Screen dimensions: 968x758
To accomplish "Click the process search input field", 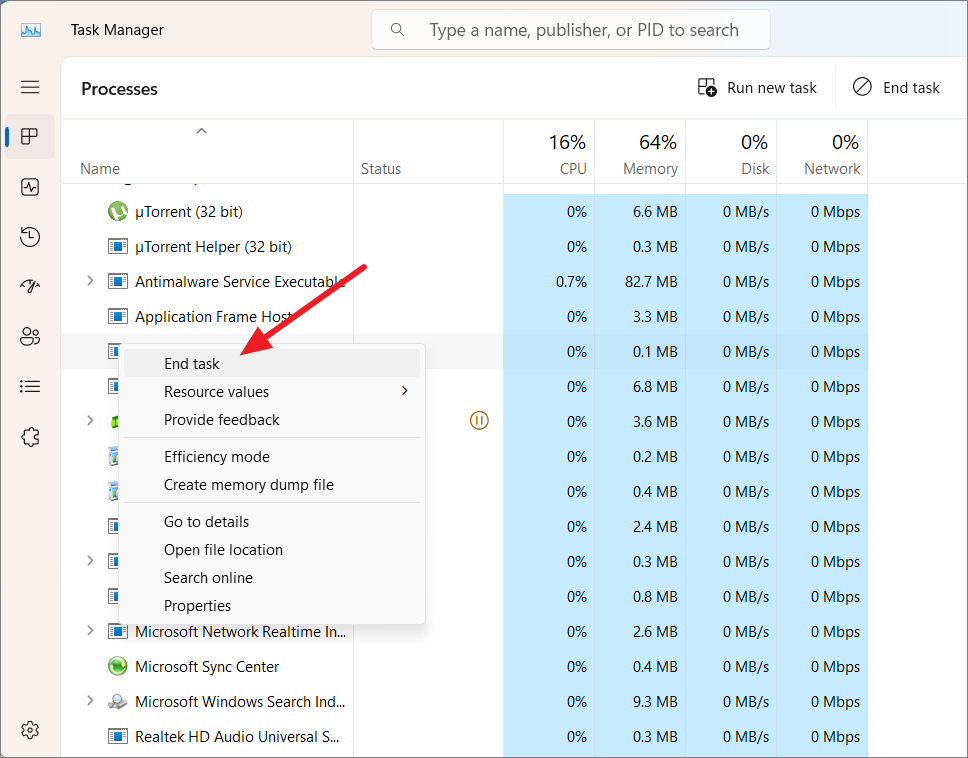I will coord(570,29).
